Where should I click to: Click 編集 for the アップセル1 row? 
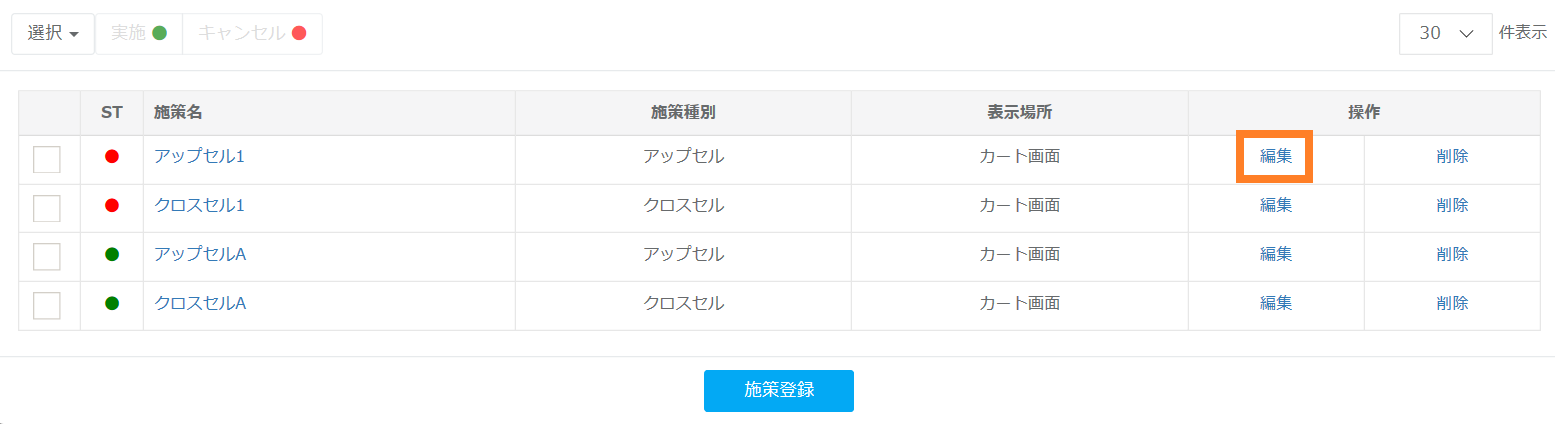(x=1275, y=156)
